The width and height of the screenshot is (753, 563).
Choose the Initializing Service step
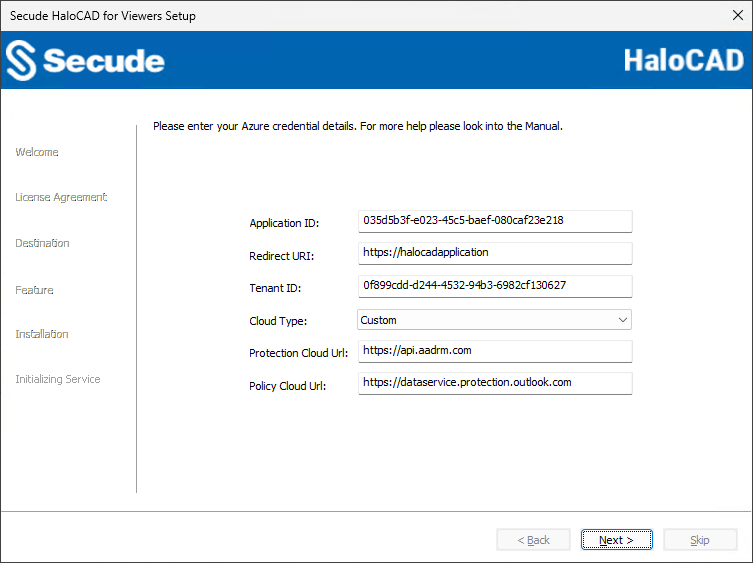57,379
